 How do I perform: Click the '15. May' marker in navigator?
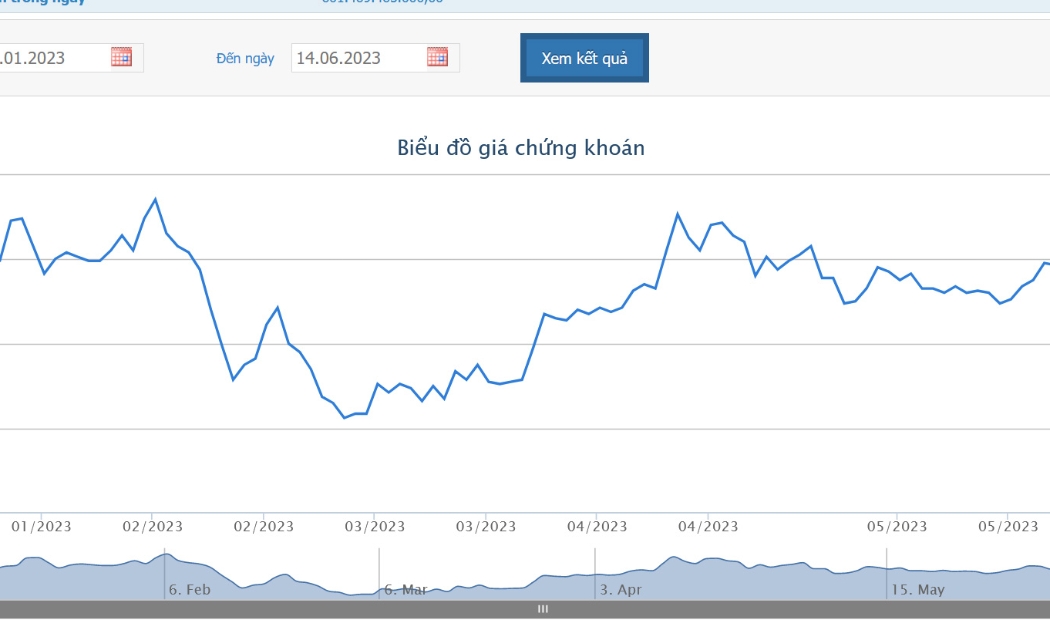pyautogui.click(x=917, y=590)
